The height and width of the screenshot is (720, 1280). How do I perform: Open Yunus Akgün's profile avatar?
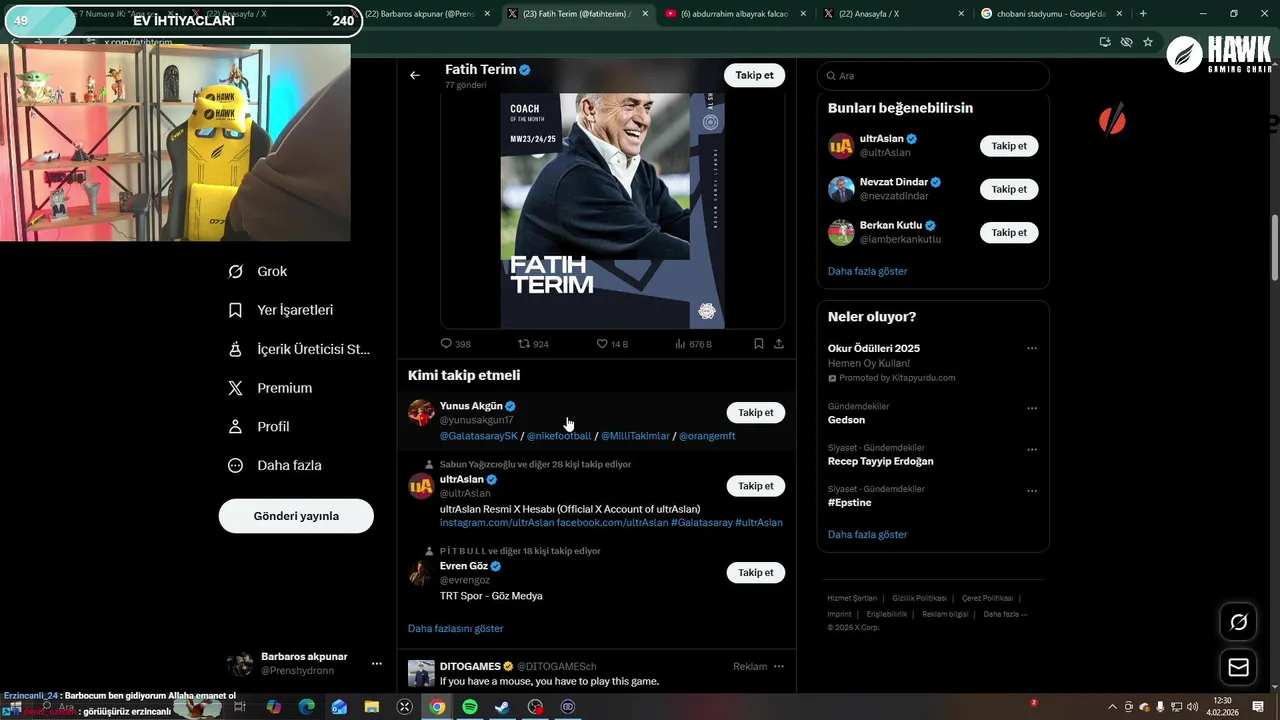coord(421,412)
